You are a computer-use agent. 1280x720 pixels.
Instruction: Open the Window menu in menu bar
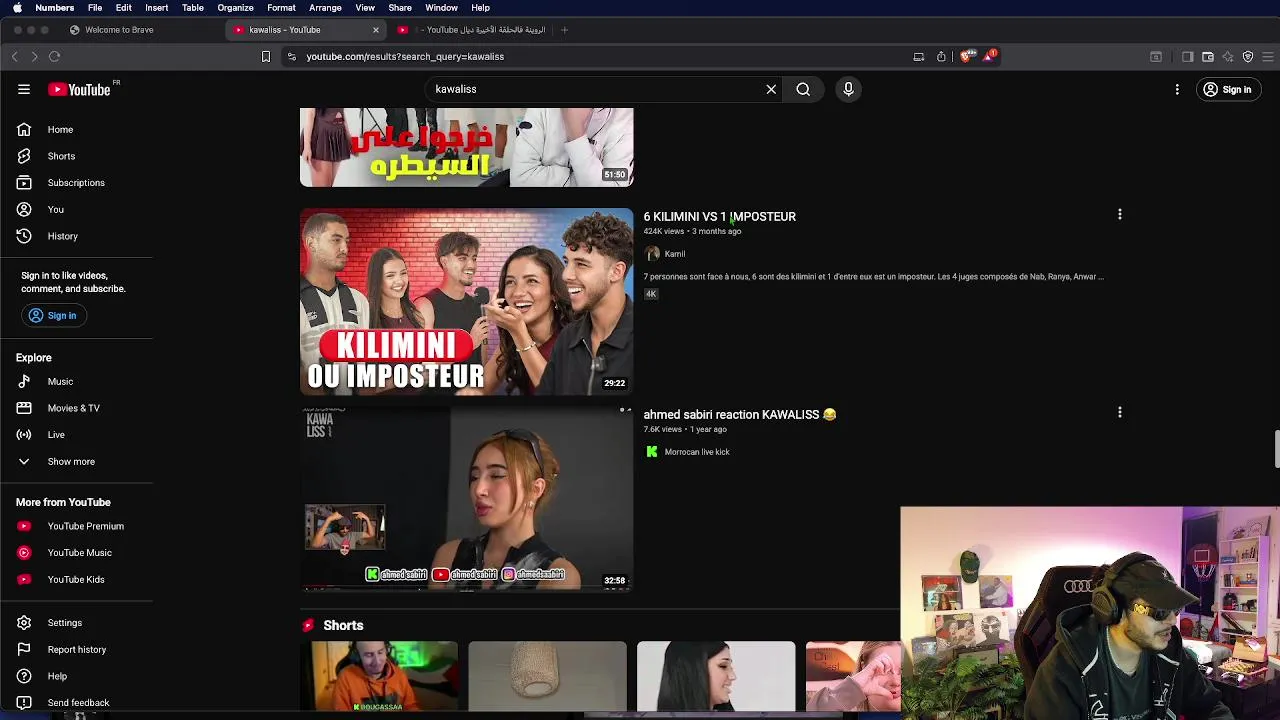441,8
